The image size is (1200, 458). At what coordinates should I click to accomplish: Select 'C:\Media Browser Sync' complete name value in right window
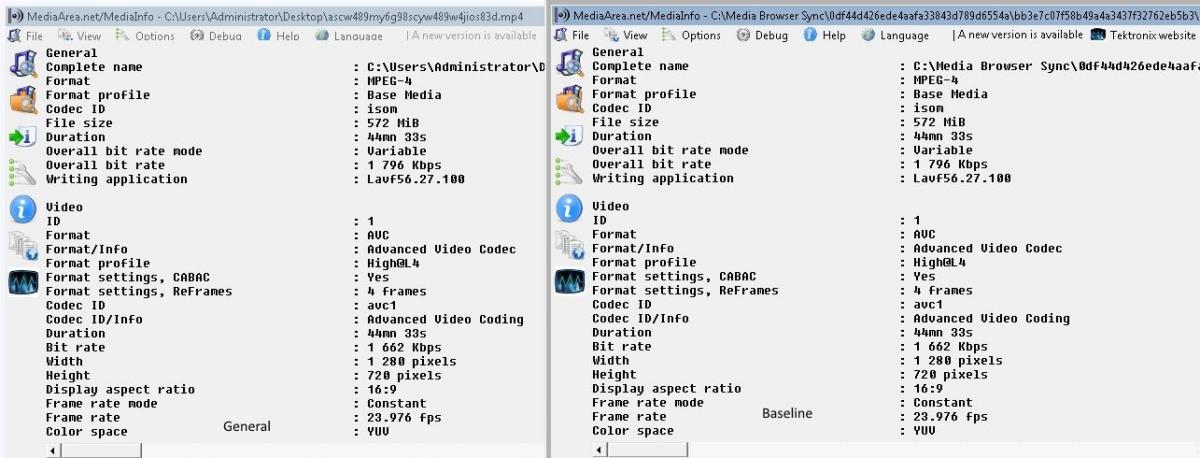pyautogui.click(x=1056, y=66)
